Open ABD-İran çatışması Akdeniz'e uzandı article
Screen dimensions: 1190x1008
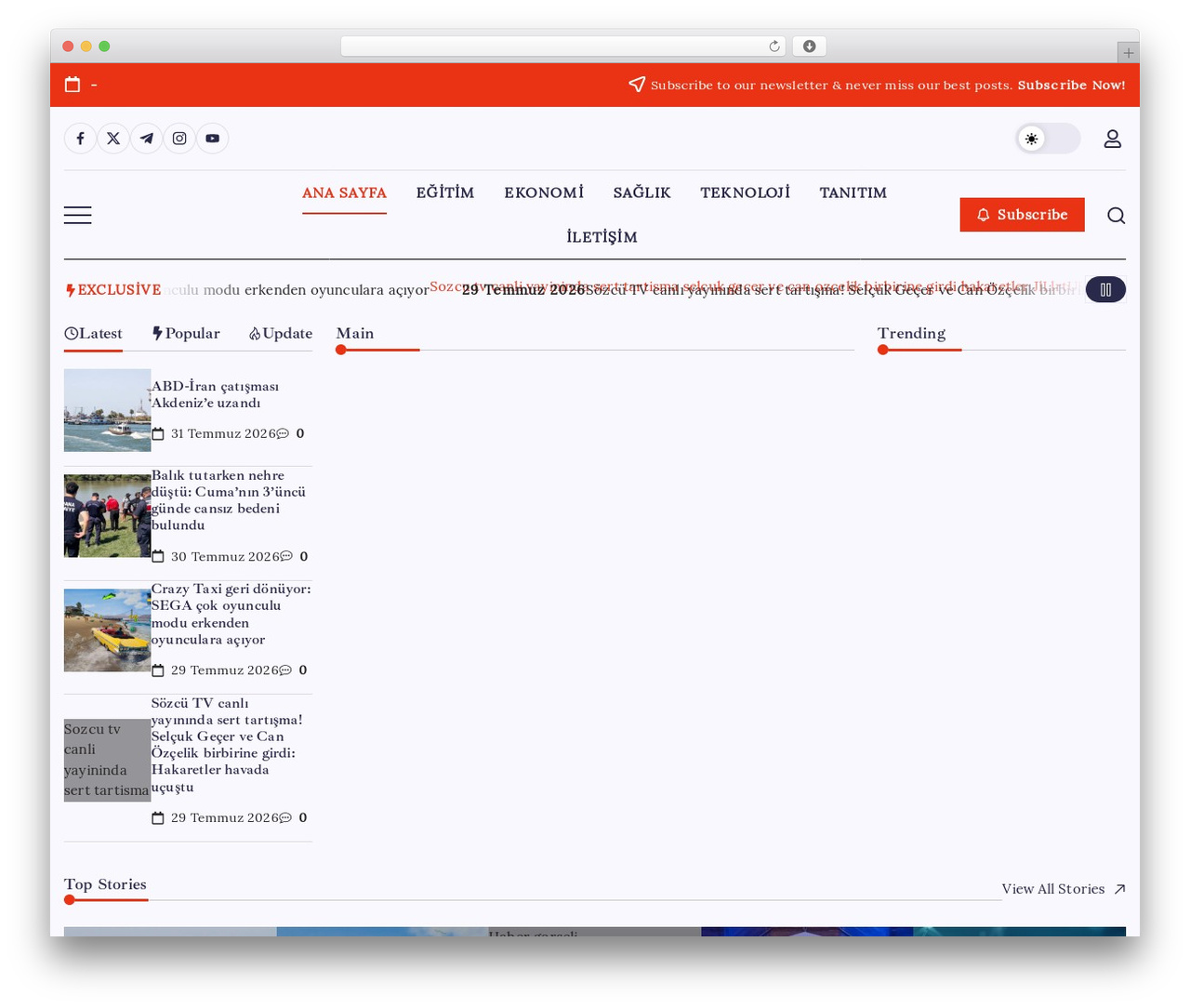click(215, 394)
